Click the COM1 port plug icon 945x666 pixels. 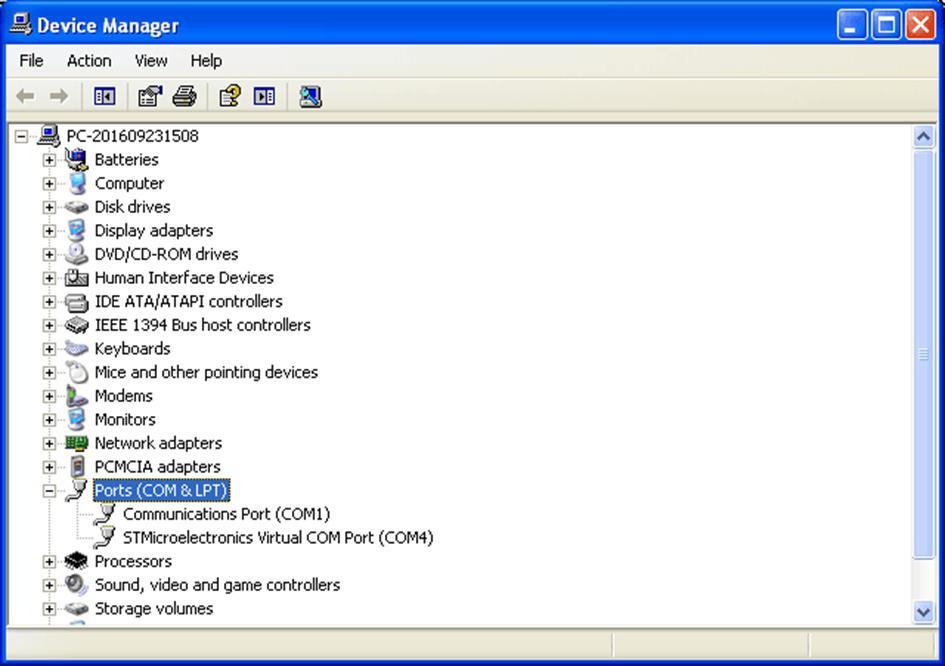pyautogui.click(x=105, y=514)
